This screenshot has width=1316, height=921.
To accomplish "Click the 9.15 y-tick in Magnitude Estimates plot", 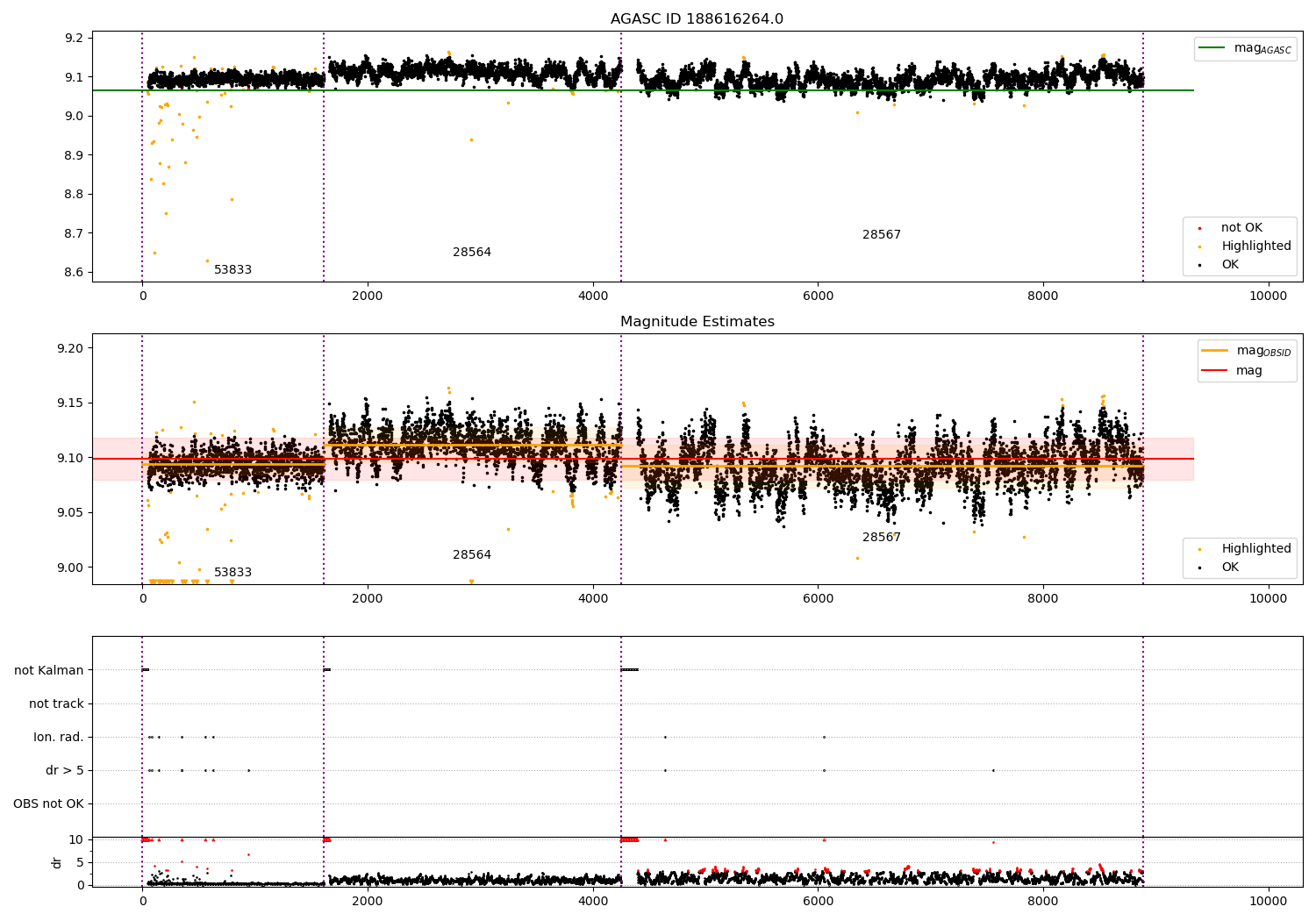I will pos(70,403).
